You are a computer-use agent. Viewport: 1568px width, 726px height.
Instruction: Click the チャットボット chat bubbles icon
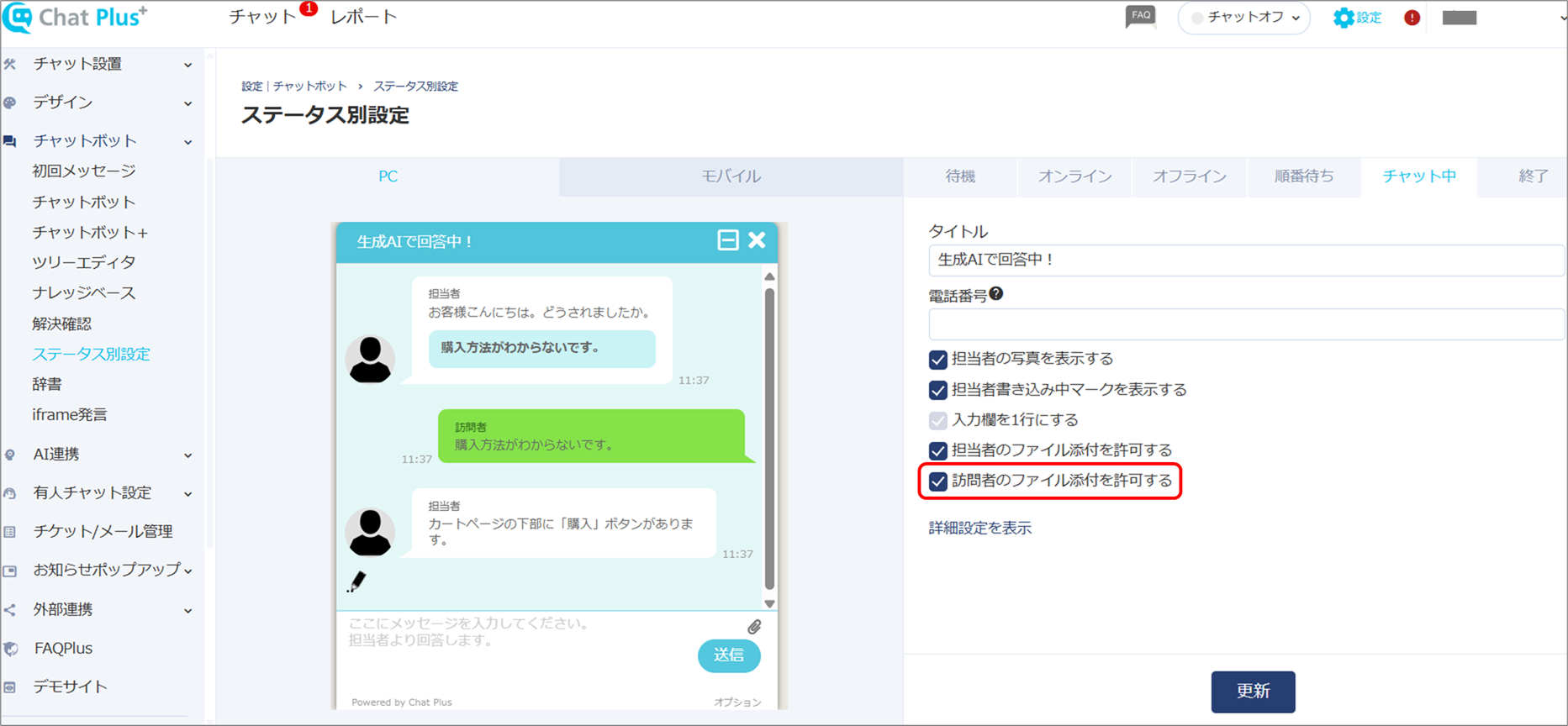coord(10,141)
